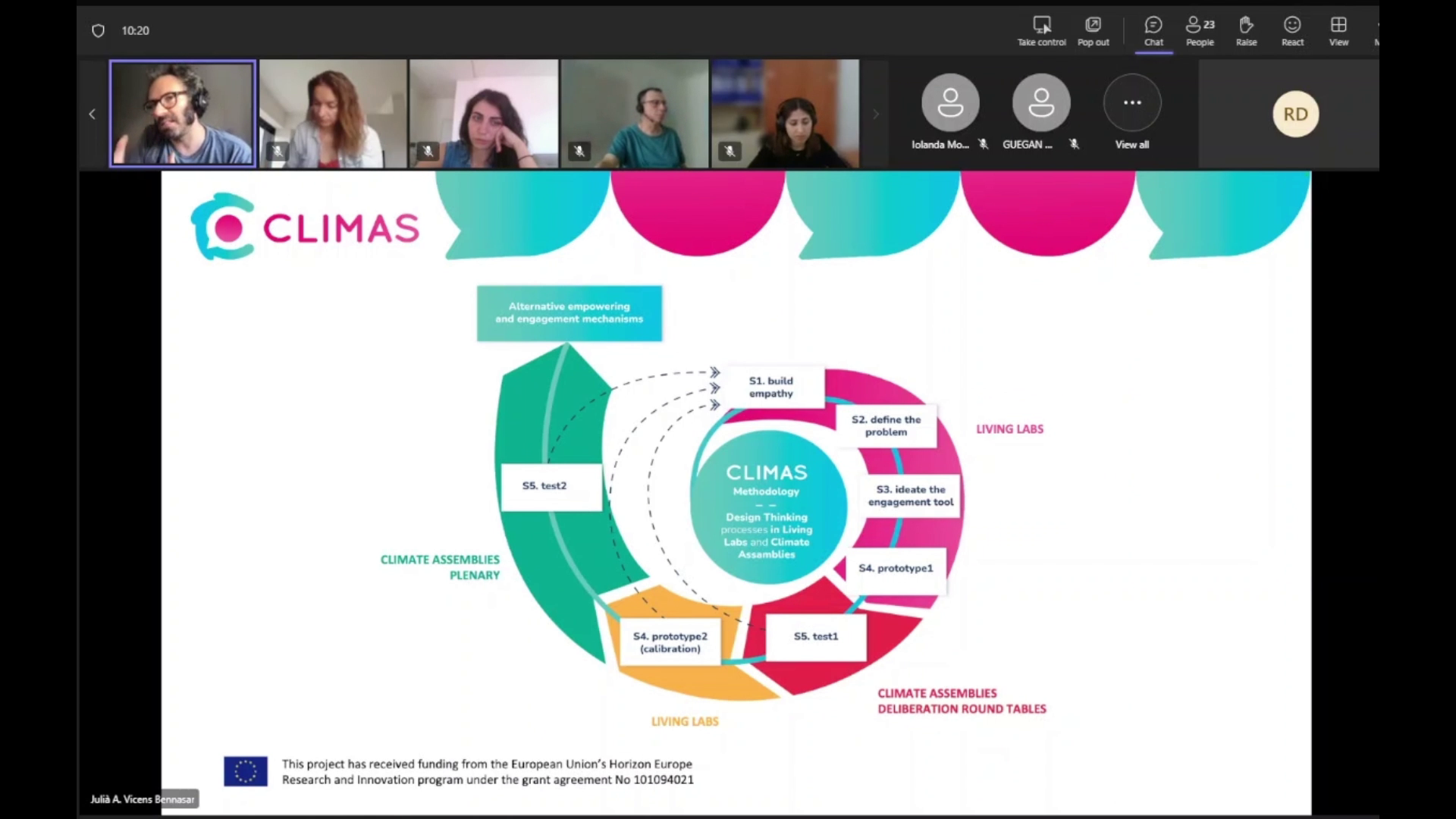Viewport: 1456px width, 819px height.
Task: Click the RD avatar tile
Action: pyautogui.click(x=1295, y=114)
